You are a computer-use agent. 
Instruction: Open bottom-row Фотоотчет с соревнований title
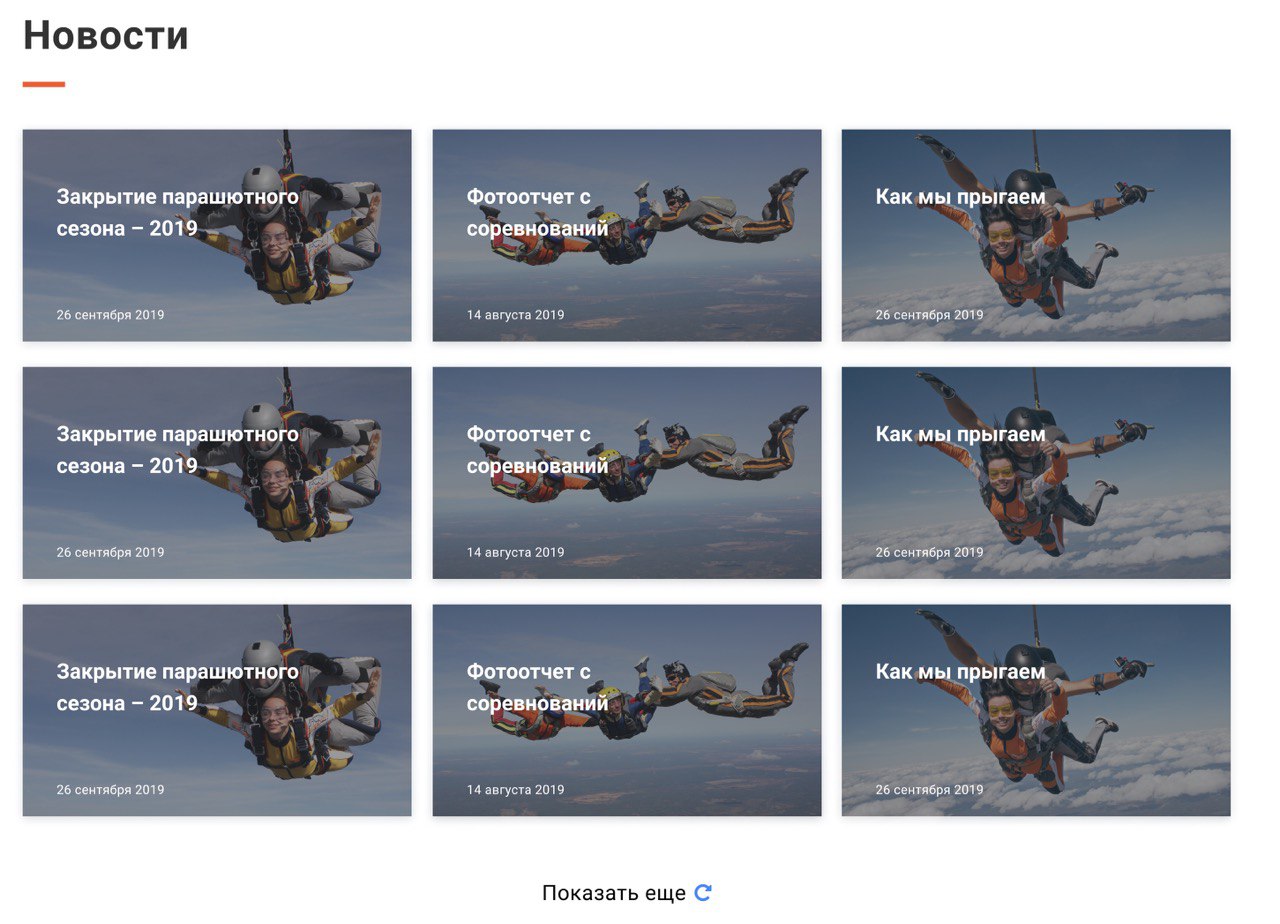pos(537,687)
